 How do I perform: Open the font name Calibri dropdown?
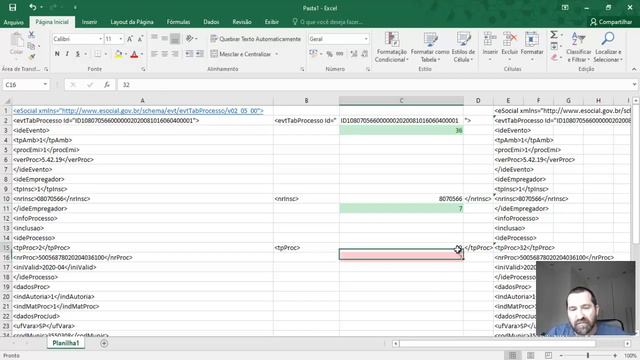pyautogui.click(x=100, y=39)
